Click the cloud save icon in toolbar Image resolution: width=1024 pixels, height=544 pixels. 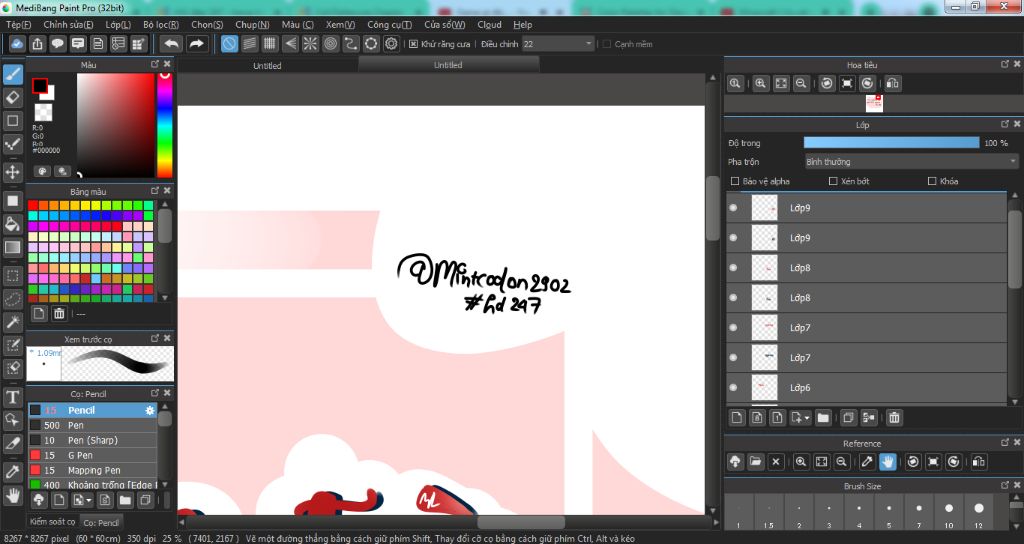[17, 44]
